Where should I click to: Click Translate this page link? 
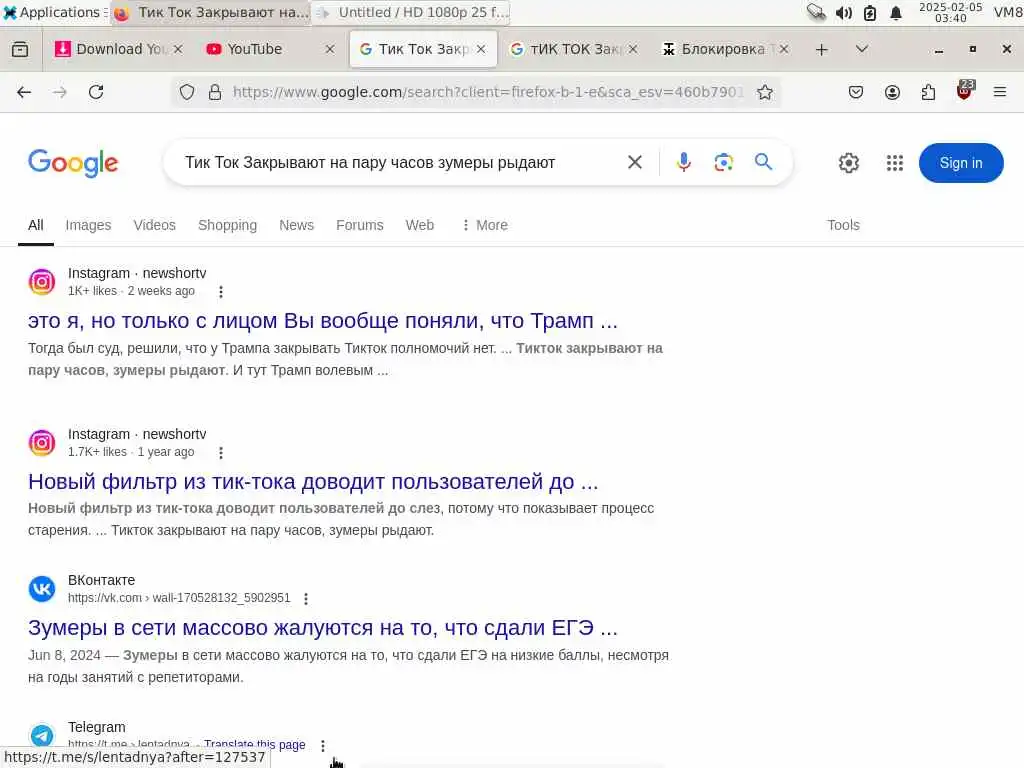pyautogui.click(x=254, y=744)
